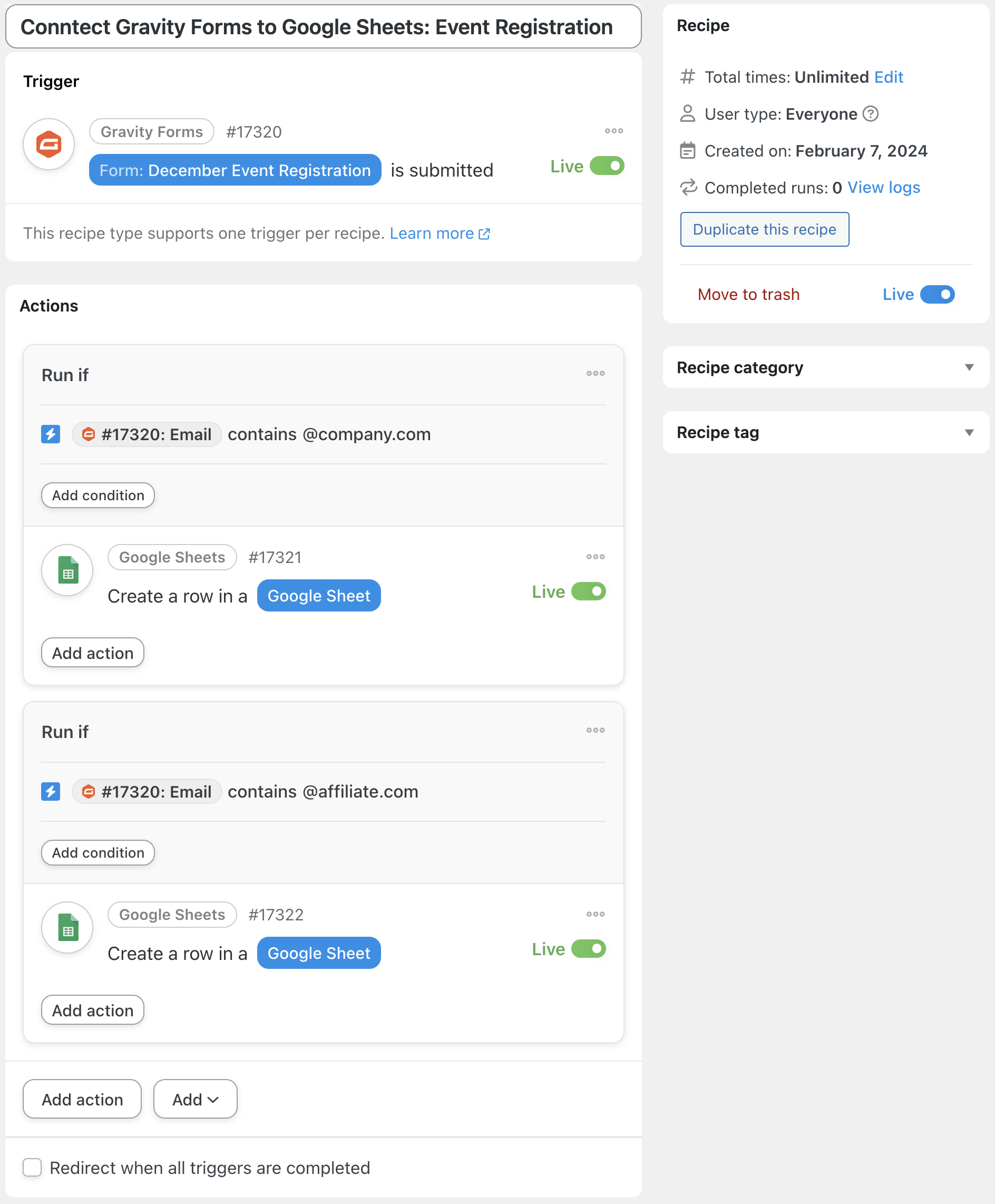
Task: Disable the Live toggle for action #17321
Action: [x=588, y=591]
